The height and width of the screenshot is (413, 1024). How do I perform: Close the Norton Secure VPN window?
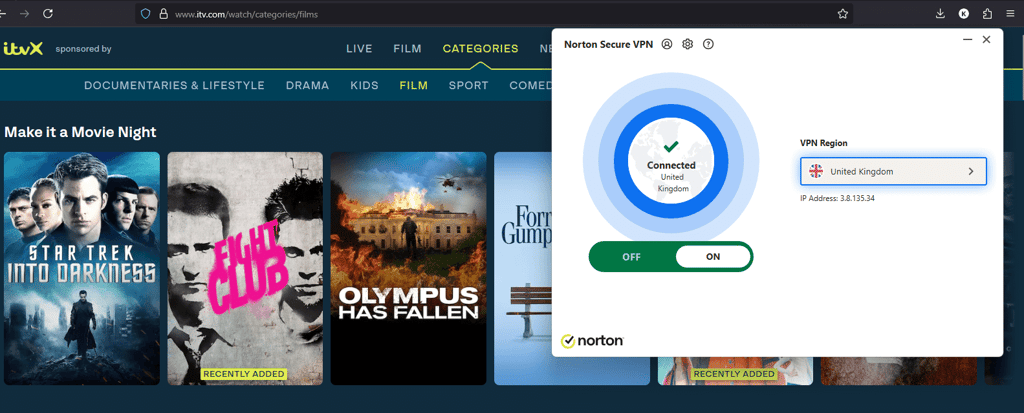point(986,40)
